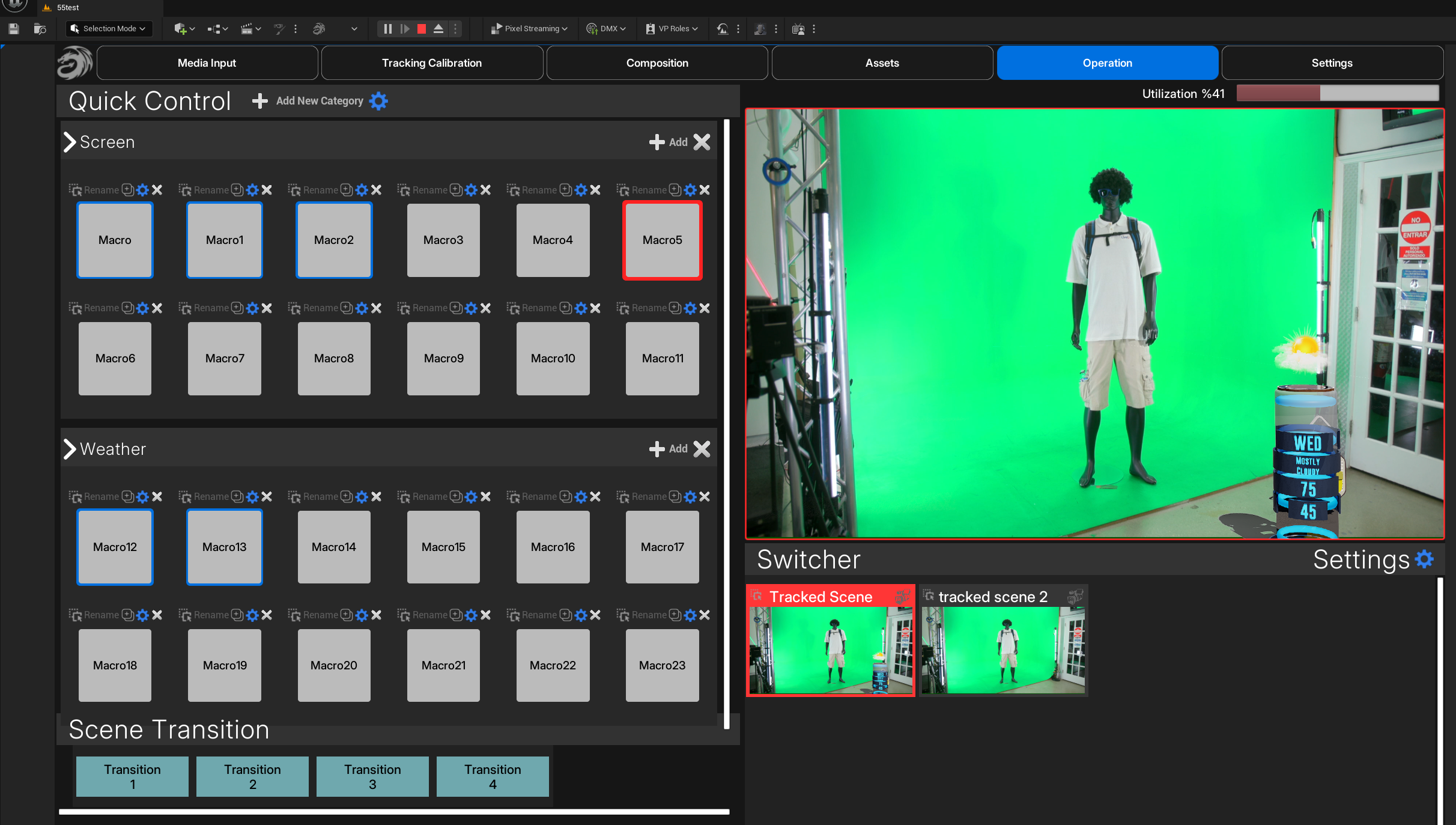
Task: Pause the running simulation
Action: coord(388,28)
